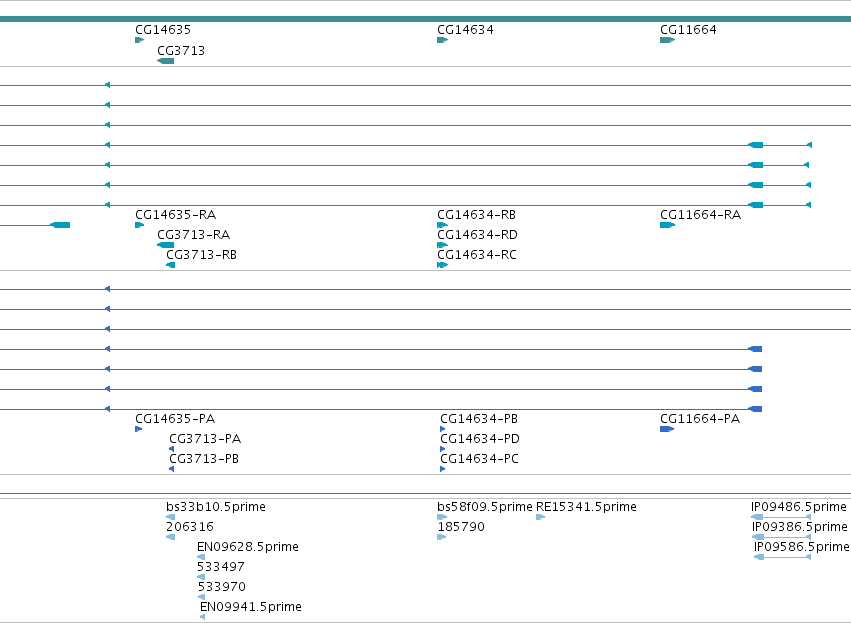Click the RE15341.5prime EST glyph
The width and height of the screenshot is (851, 623).
pos(541,517)
